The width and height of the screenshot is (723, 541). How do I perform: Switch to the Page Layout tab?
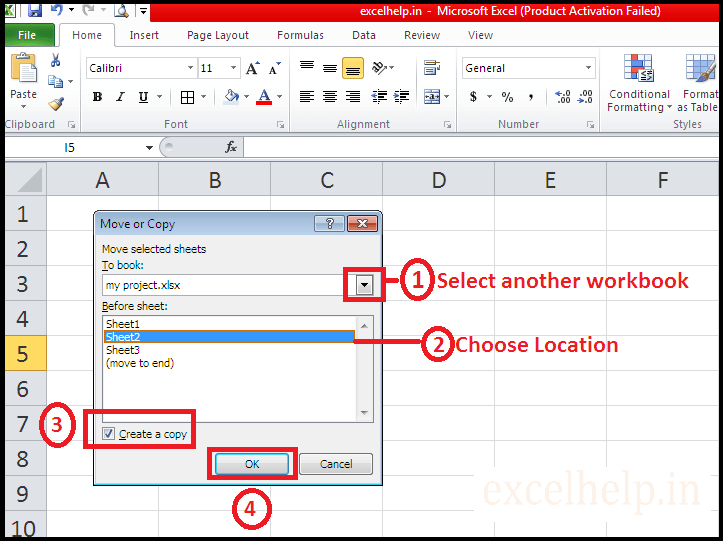[x=218, y=35]
